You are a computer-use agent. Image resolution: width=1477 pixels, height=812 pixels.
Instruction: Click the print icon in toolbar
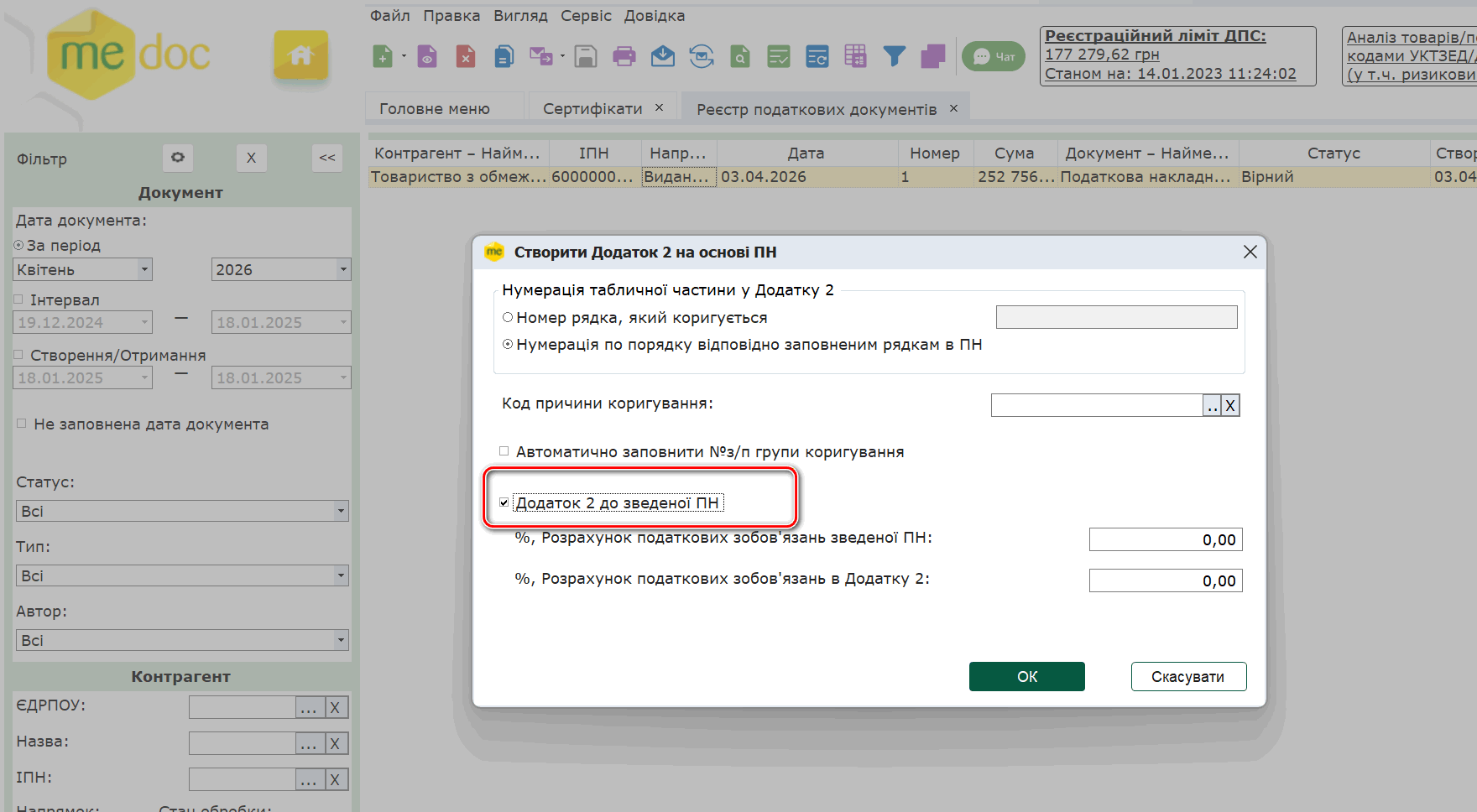point(624,56)
